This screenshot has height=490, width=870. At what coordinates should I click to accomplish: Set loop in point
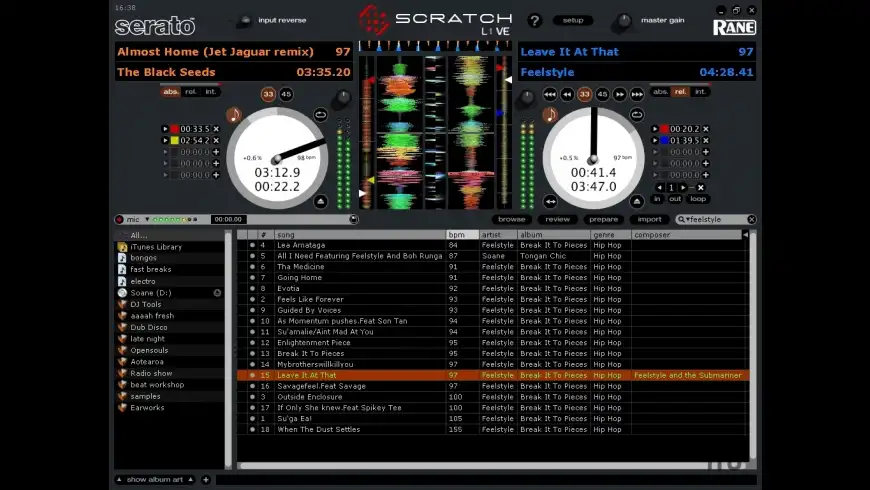657,199
